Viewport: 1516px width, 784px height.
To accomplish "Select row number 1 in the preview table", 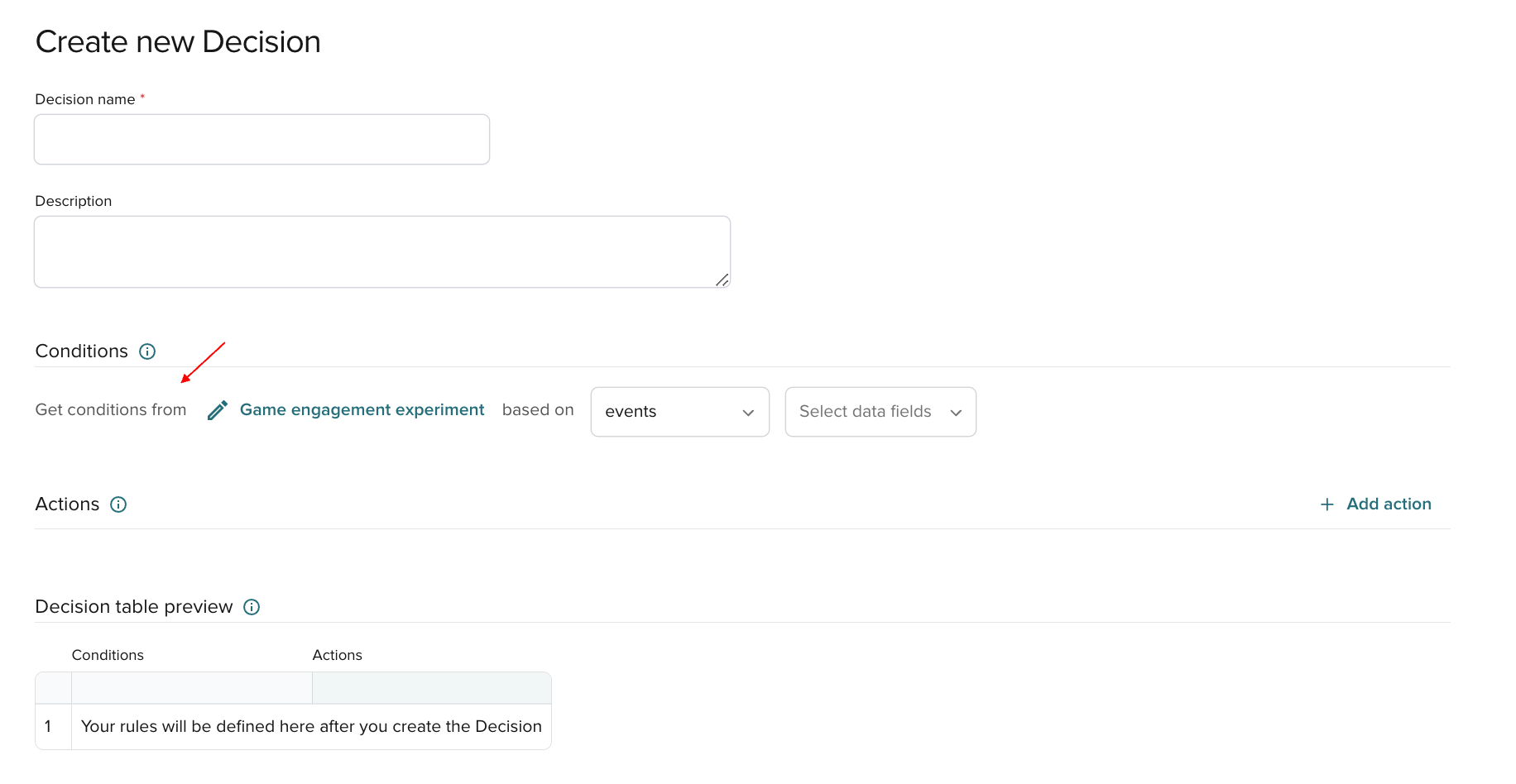I will 48,727.
